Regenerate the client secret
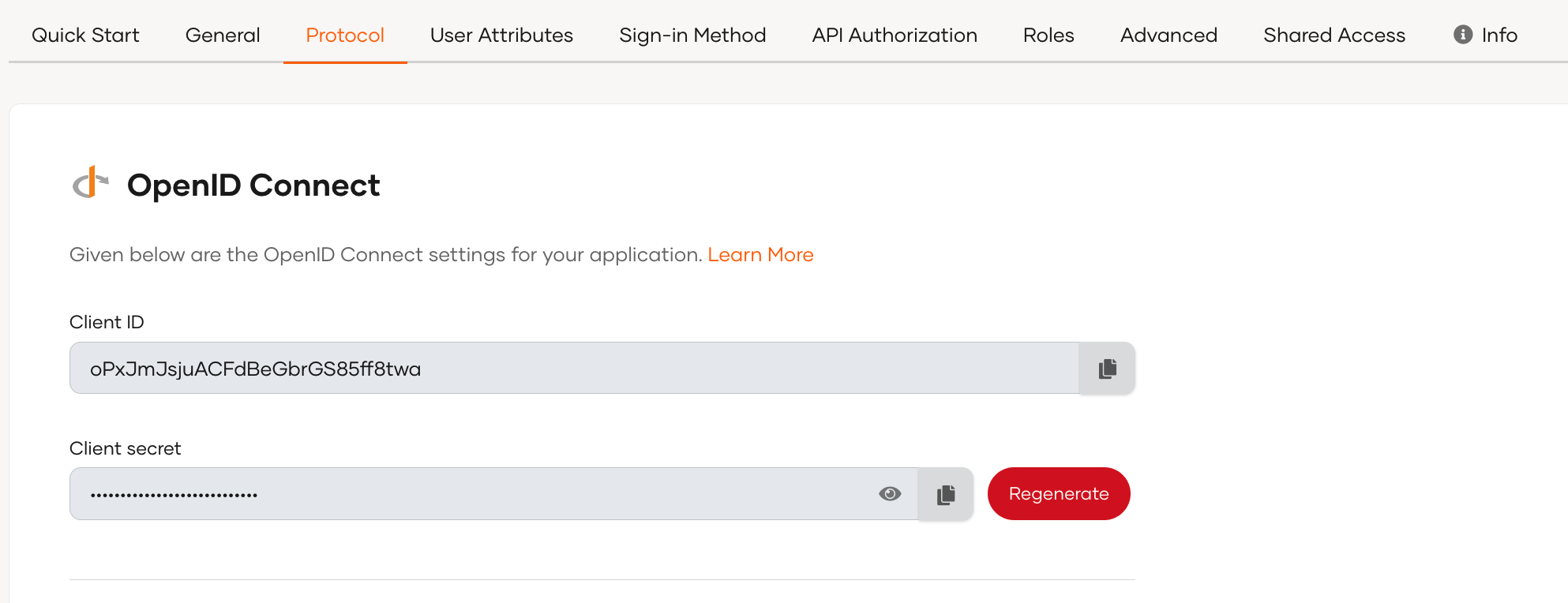1568x603 pixels. click(1059, 494)
